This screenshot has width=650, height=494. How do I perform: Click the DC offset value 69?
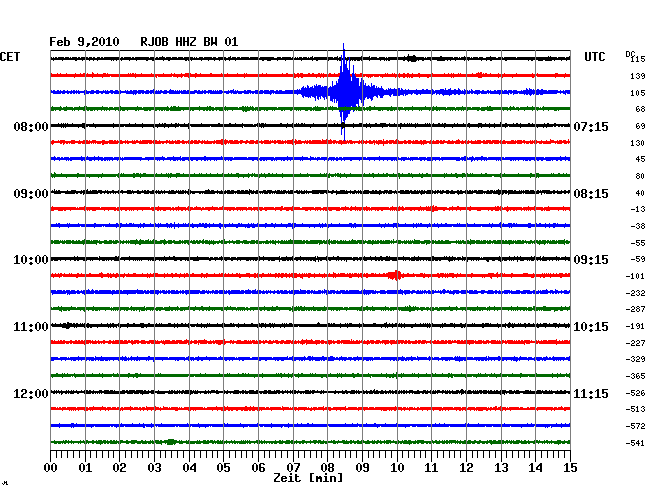click(640, 126)
